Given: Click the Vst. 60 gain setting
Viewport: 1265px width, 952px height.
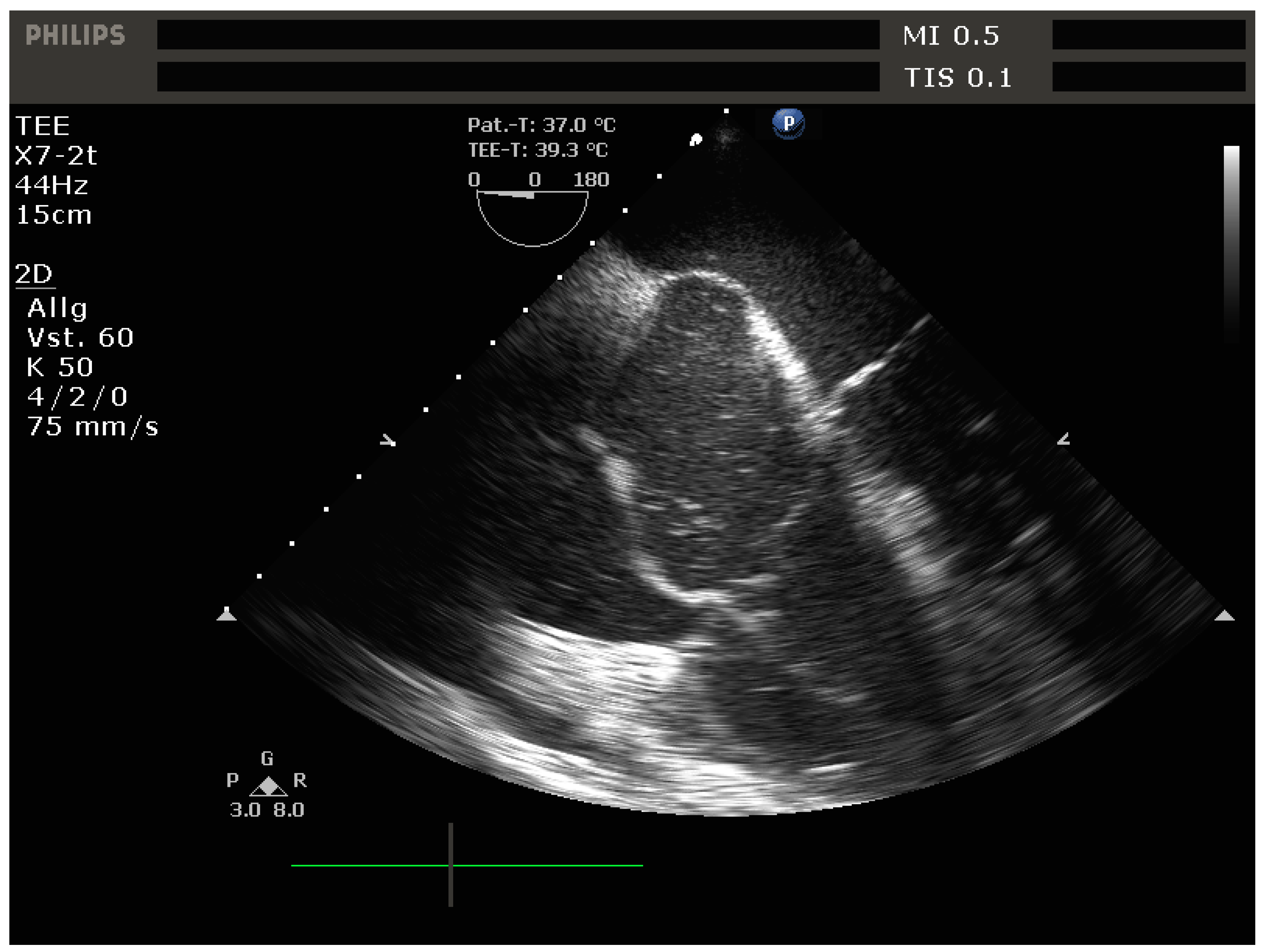Looking at the screenshot, I should point(80,337).
